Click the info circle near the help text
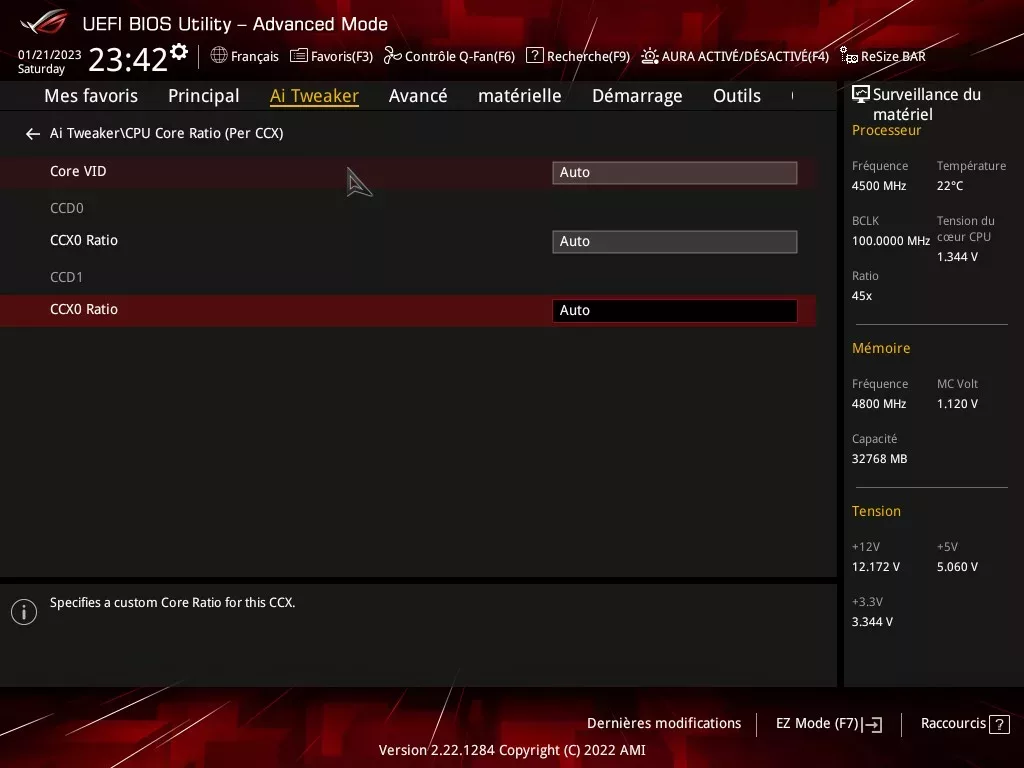The width and height of the screenshot is (1024, 768). pos(24,611)
